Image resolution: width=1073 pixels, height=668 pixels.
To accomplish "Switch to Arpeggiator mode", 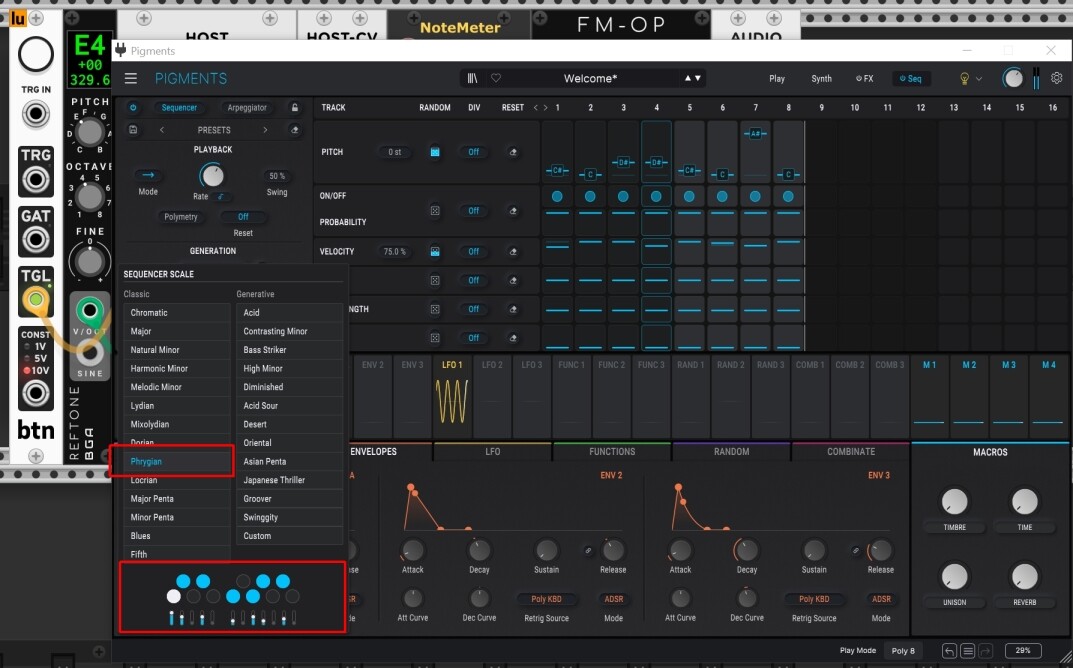I will point(246,107).
